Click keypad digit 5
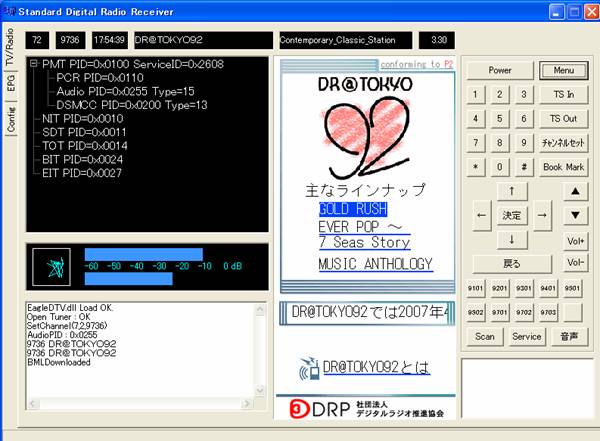 click(x=500, y=119)
